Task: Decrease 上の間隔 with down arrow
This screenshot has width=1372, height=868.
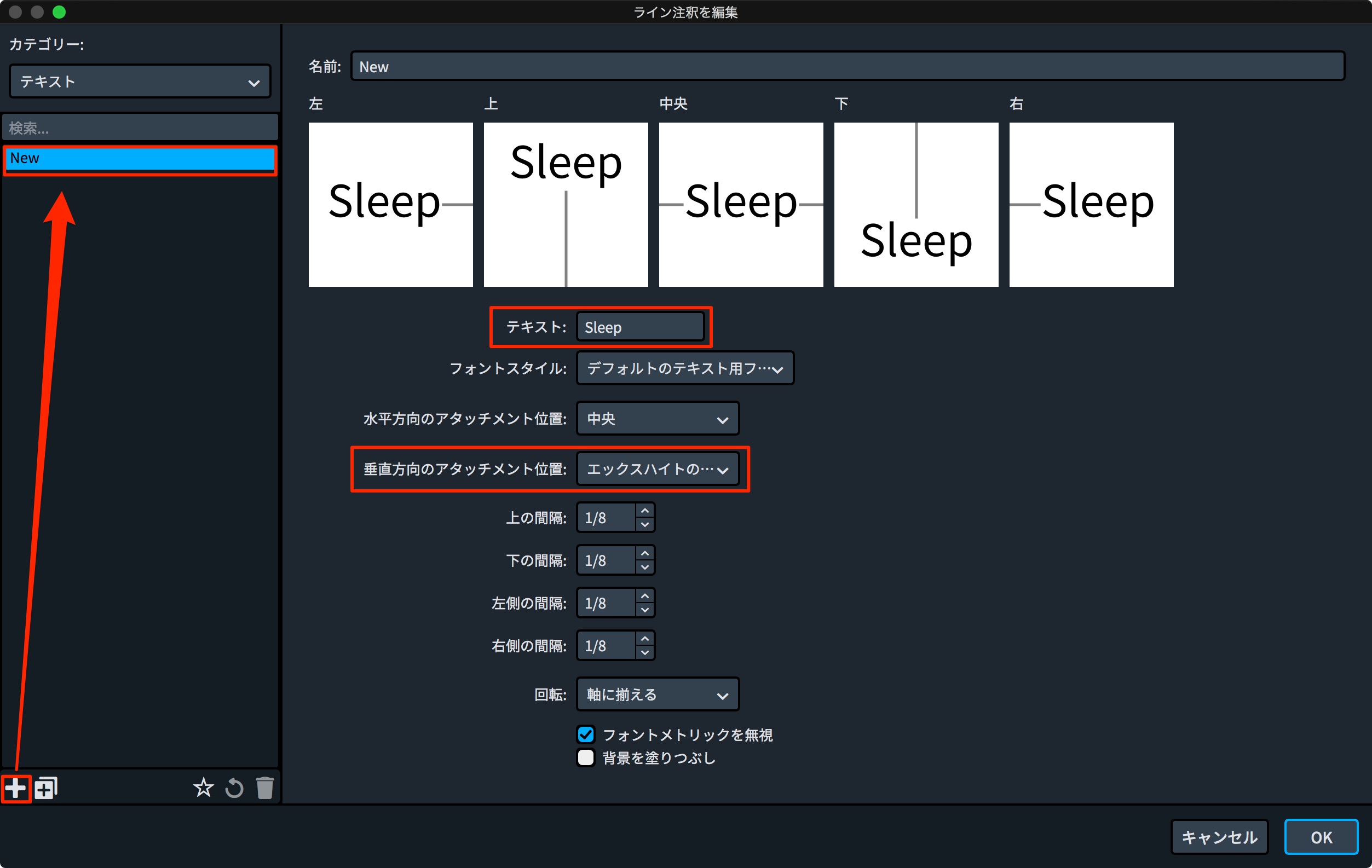Action: tap(645, 524)
